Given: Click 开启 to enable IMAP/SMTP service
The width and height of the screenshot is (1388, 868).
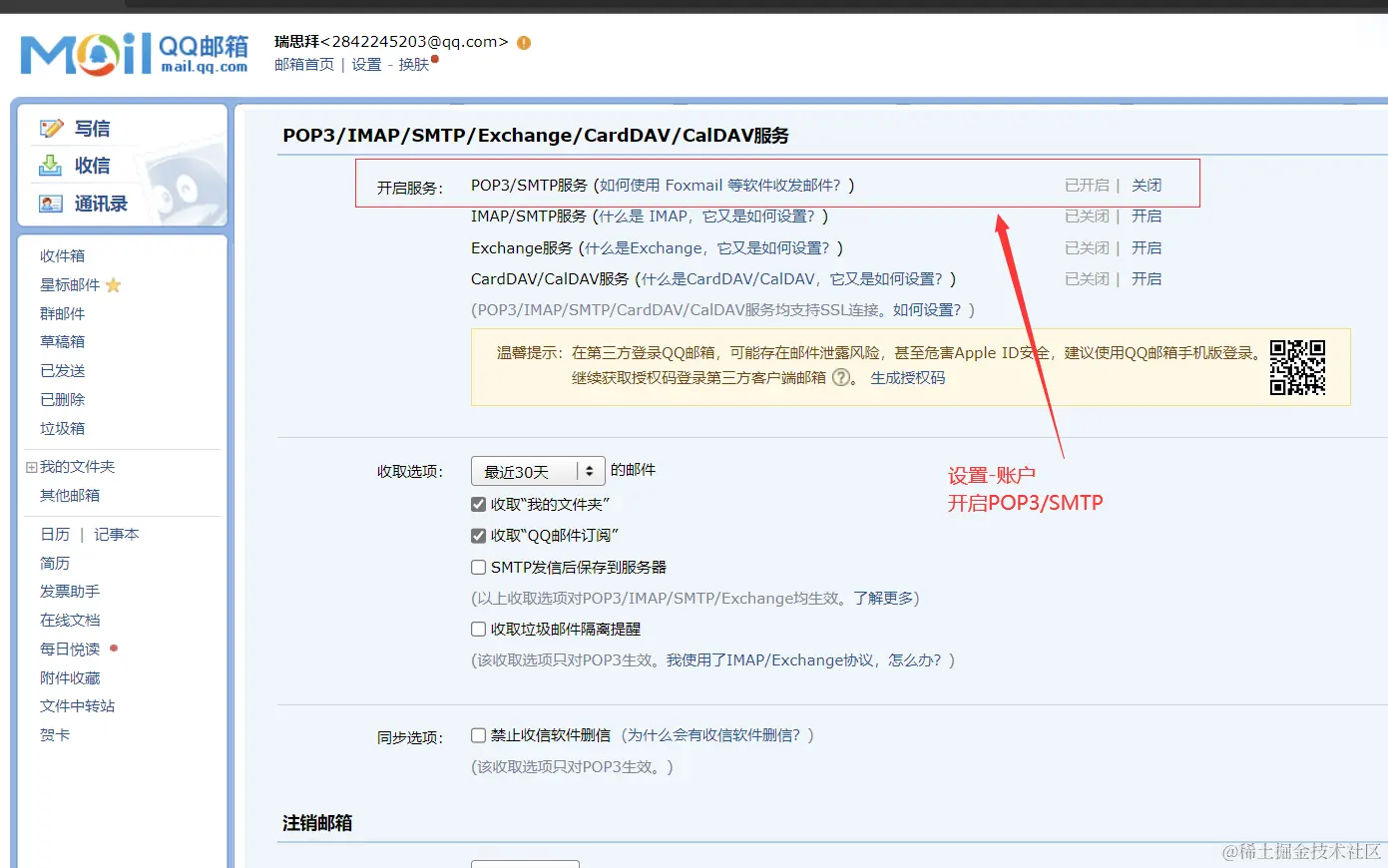Looking at the screenshot, I should pyautogui.click(x=1148, y=216).
